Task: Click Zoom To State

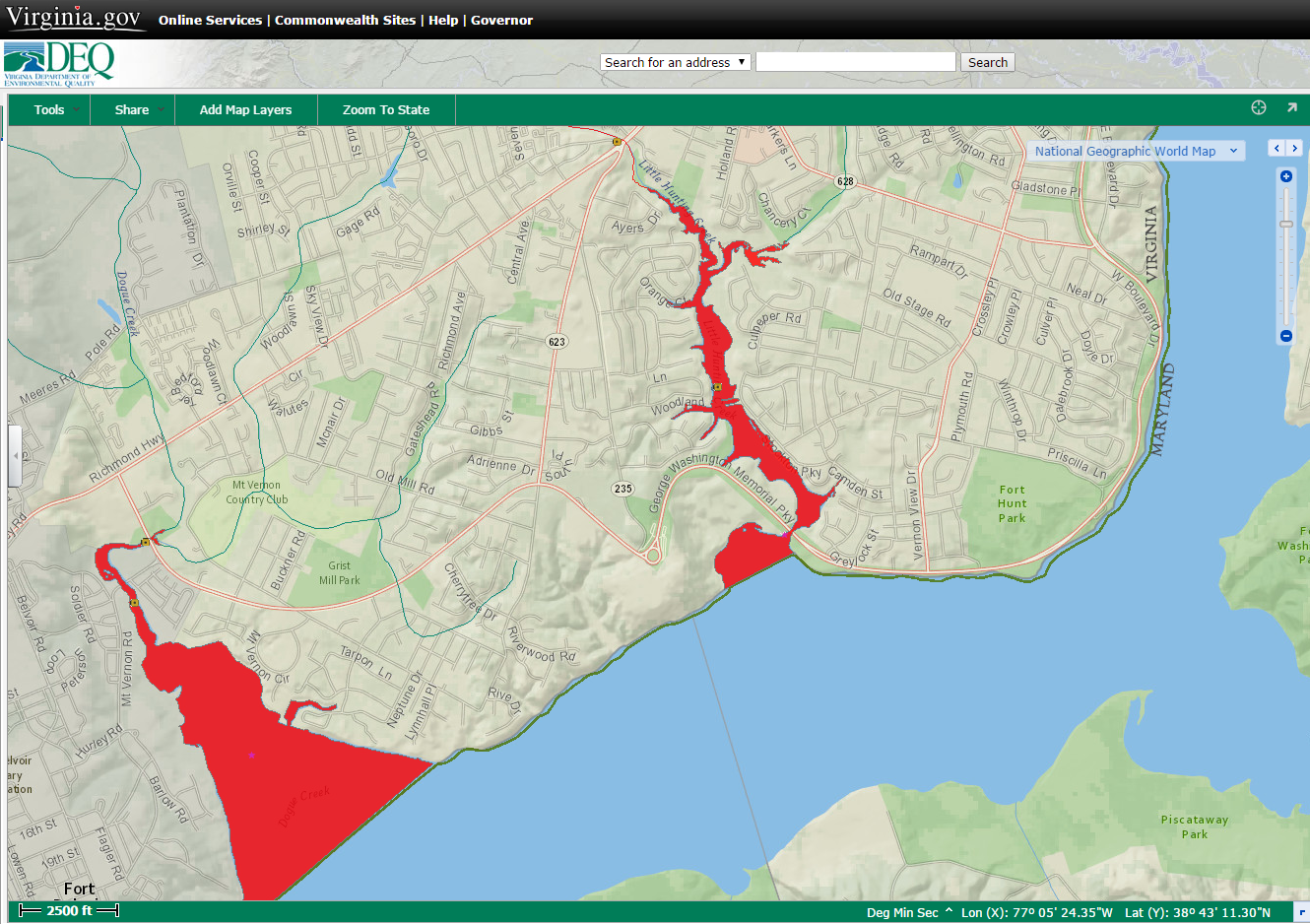Action: click(386, 109)
